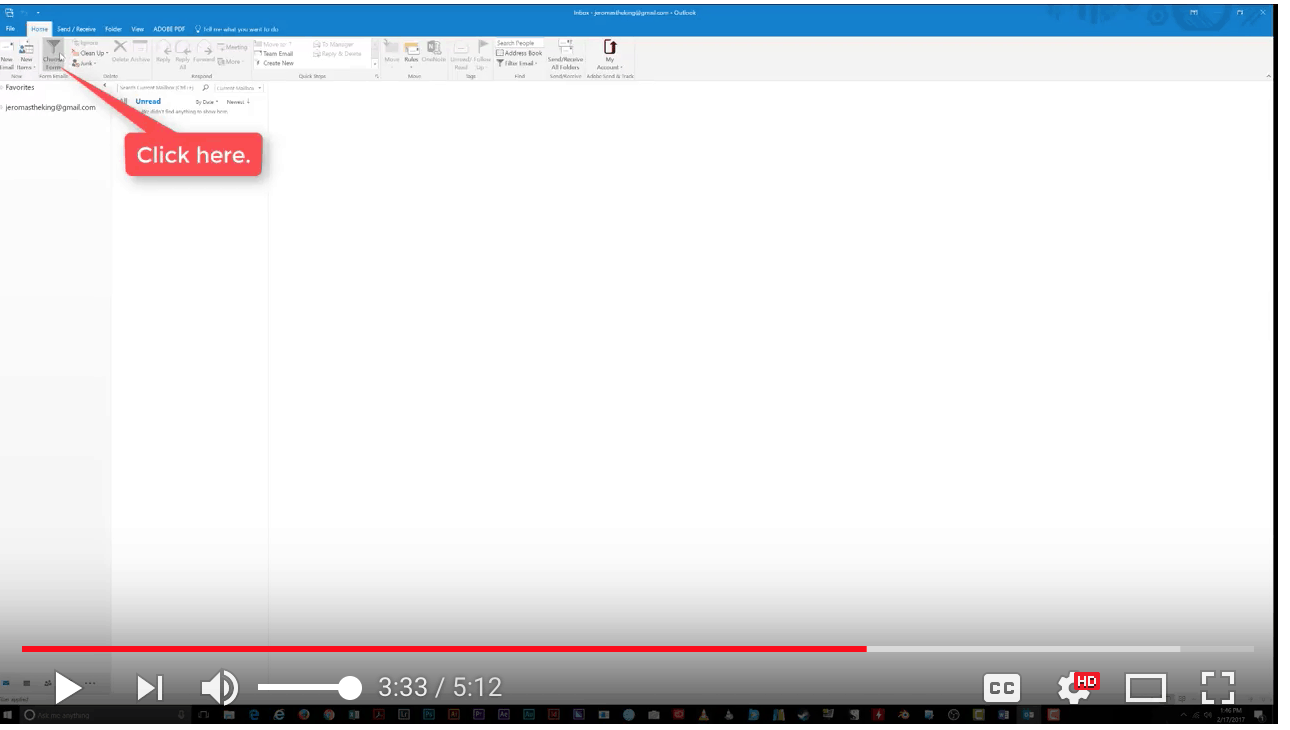This screenshot has width=1290, height=730.
Task: Adjust the video volume slider
Action: click(x=309, y=687)
